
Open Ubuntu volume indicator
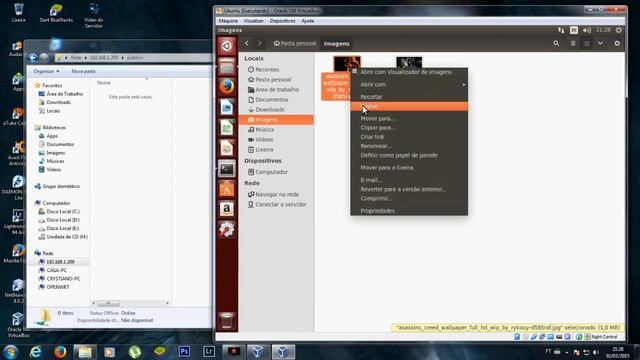click(x=587, y=30)
